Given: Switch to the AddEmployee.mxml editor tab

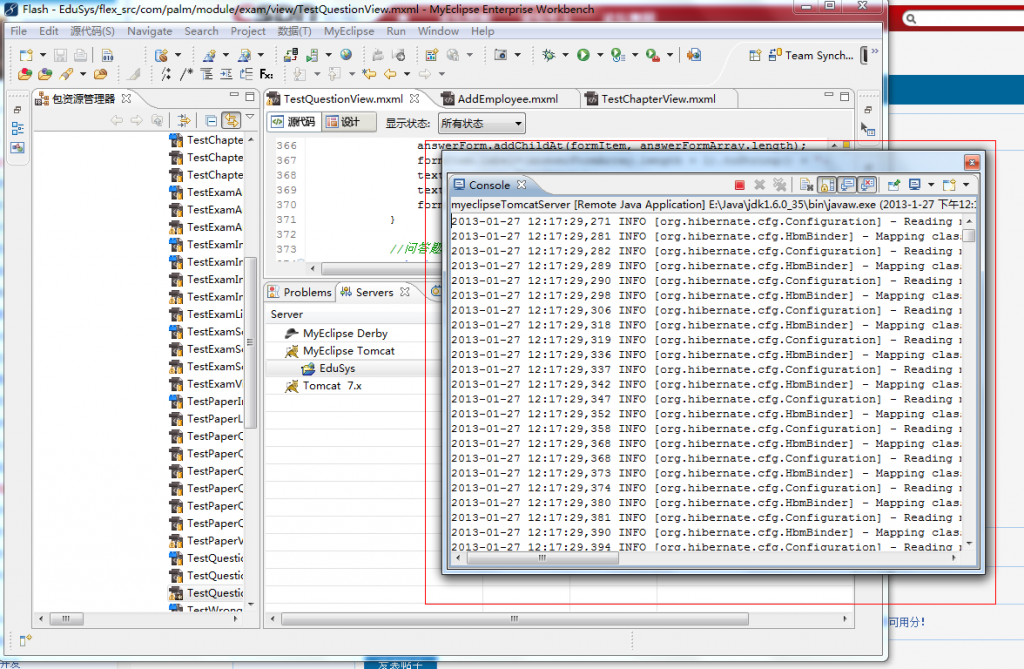Looking at the screenshot, I should point(507,99).
